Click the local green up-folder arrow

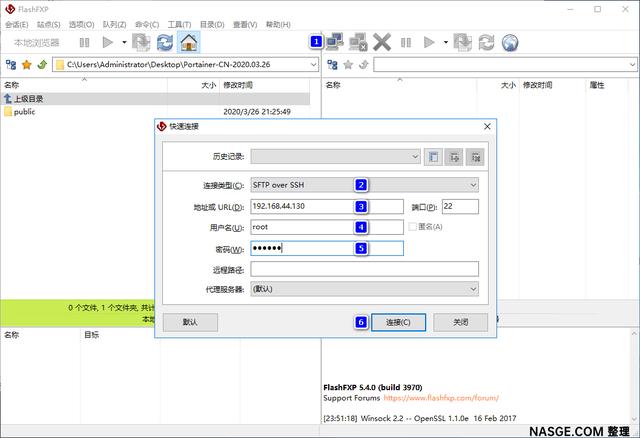(x=42, y=64)
